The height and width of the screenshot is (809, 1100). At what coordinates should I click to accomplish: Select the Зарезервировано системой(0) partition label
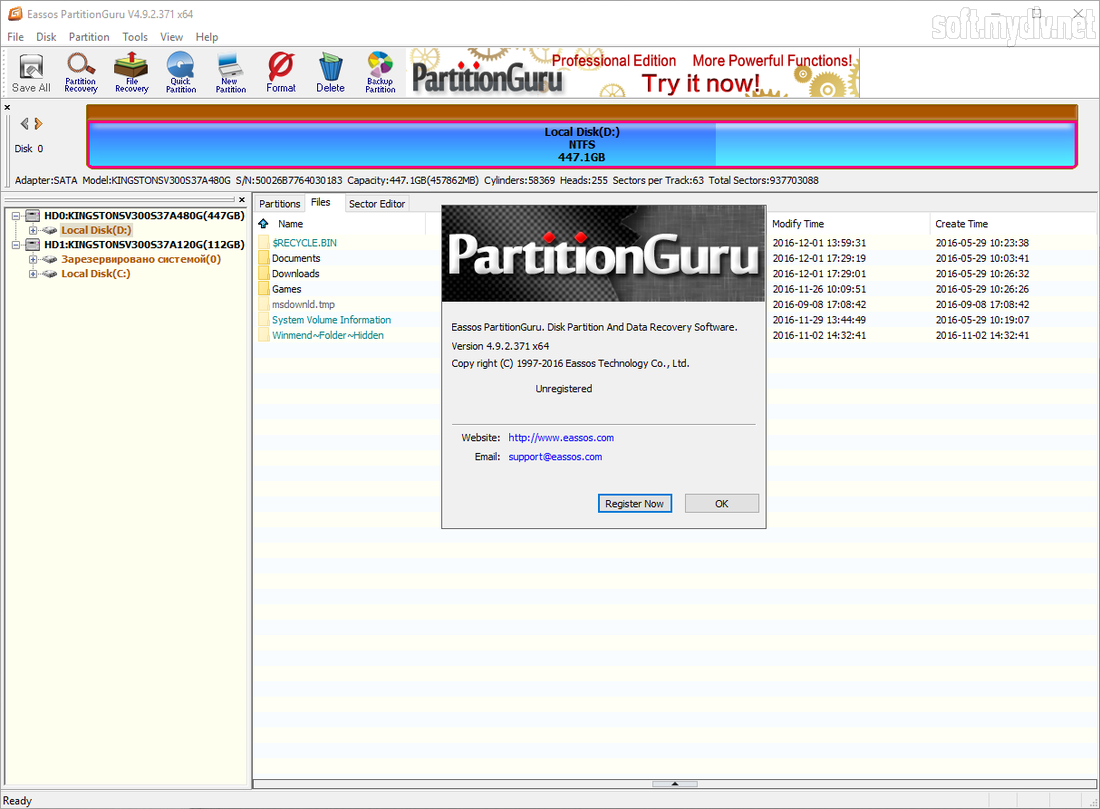[141, 259]
